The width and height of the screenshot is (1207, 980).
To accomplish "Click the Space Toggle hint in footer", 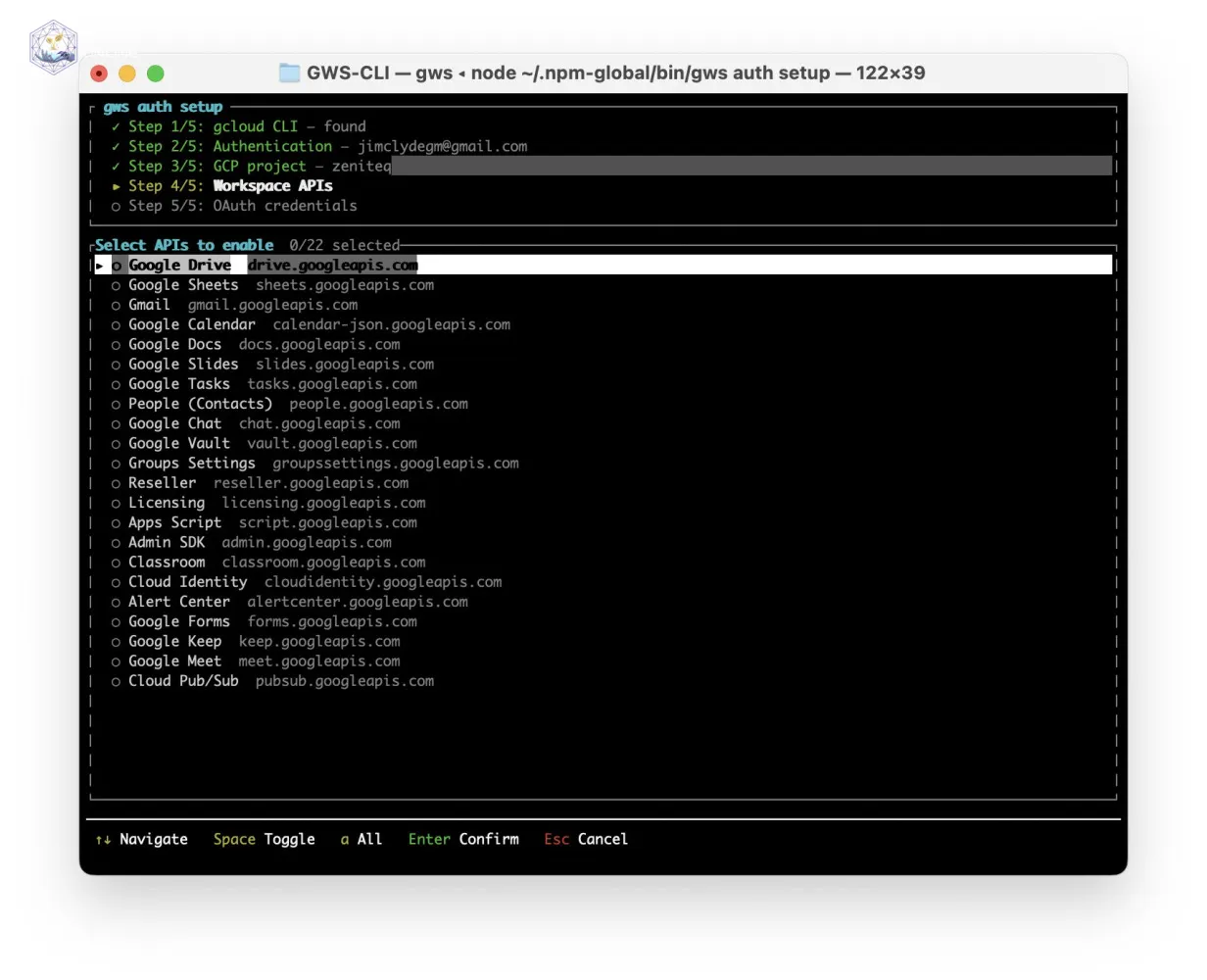I will pos(265,839).
